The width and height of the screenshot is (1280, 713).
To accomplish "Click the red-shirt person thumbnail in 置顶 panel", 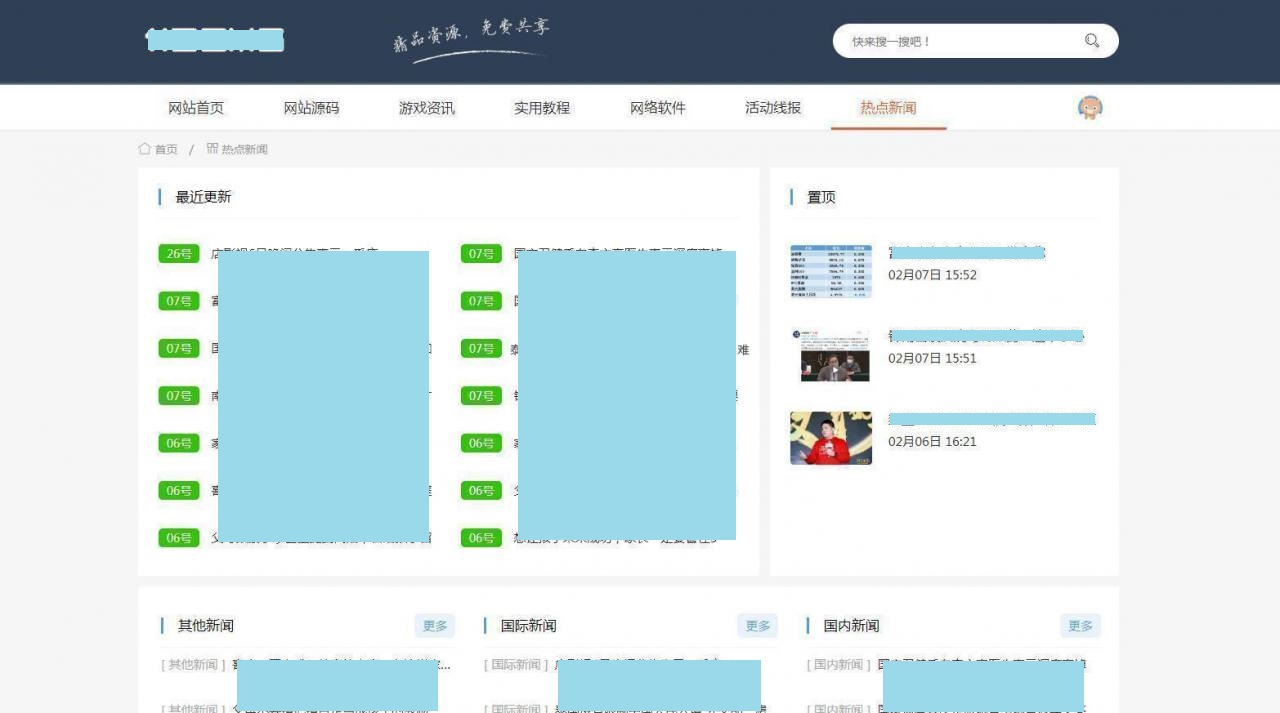I will pos(831,437).
